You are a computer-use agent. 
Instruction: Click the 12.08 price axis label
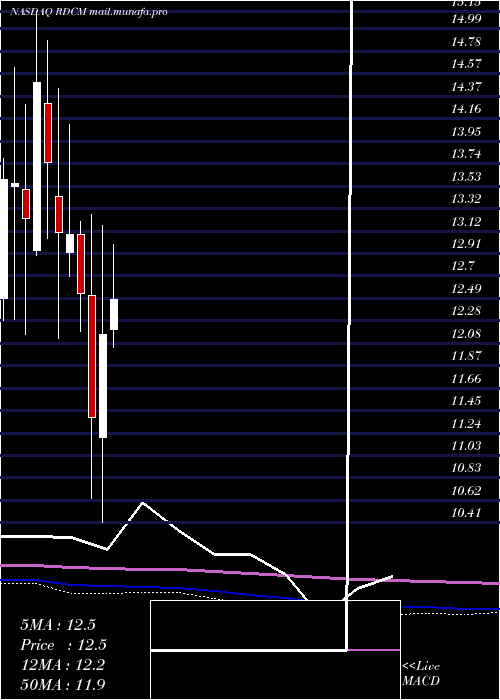point(466,333)
